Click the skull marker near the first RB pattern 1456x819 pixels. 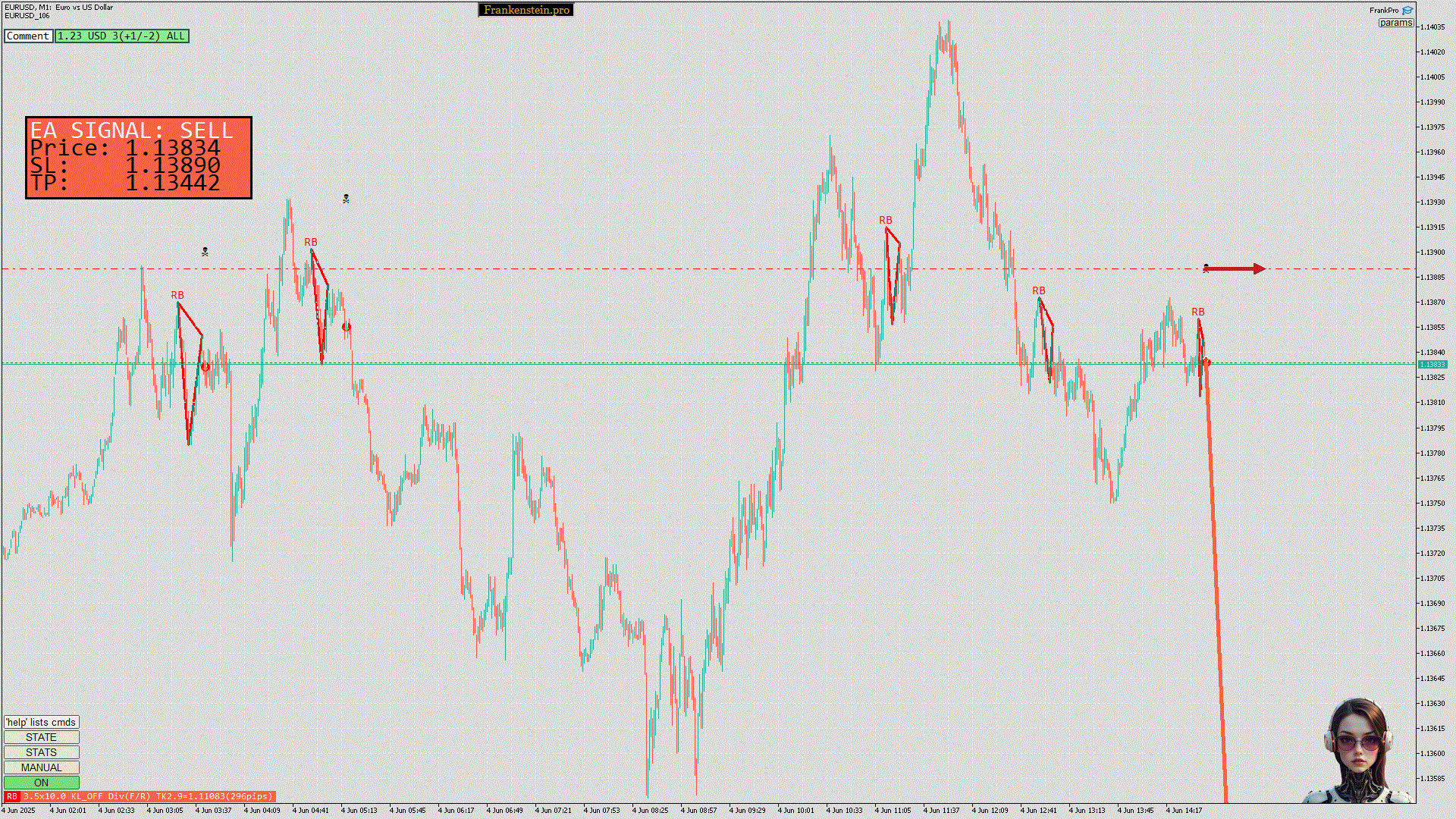click(205, 252)
